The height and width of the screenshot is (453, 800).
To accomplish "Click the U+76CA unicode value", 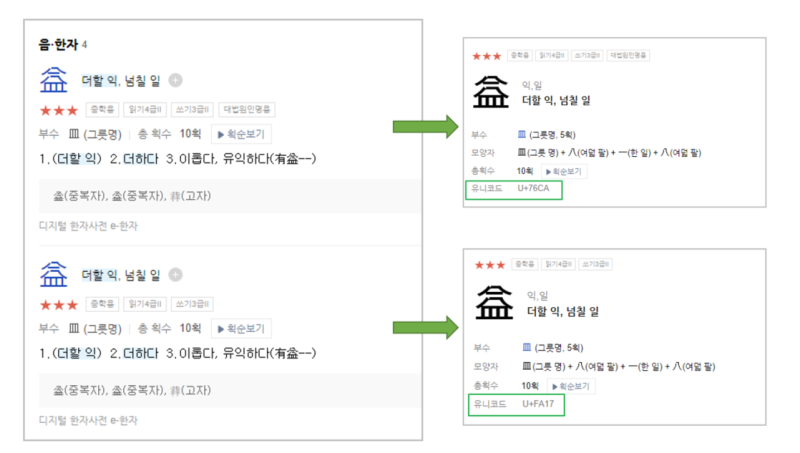I will click(533, 188).
